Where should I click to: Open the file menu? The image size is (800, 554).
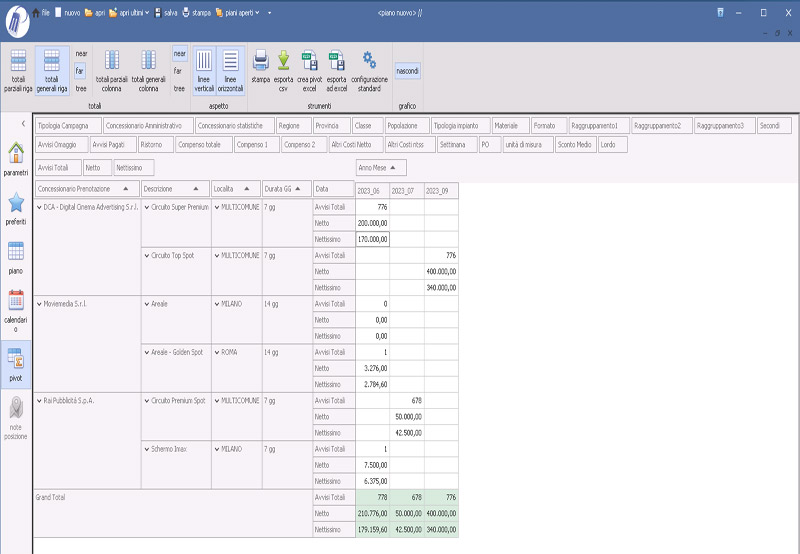(42, 12)
